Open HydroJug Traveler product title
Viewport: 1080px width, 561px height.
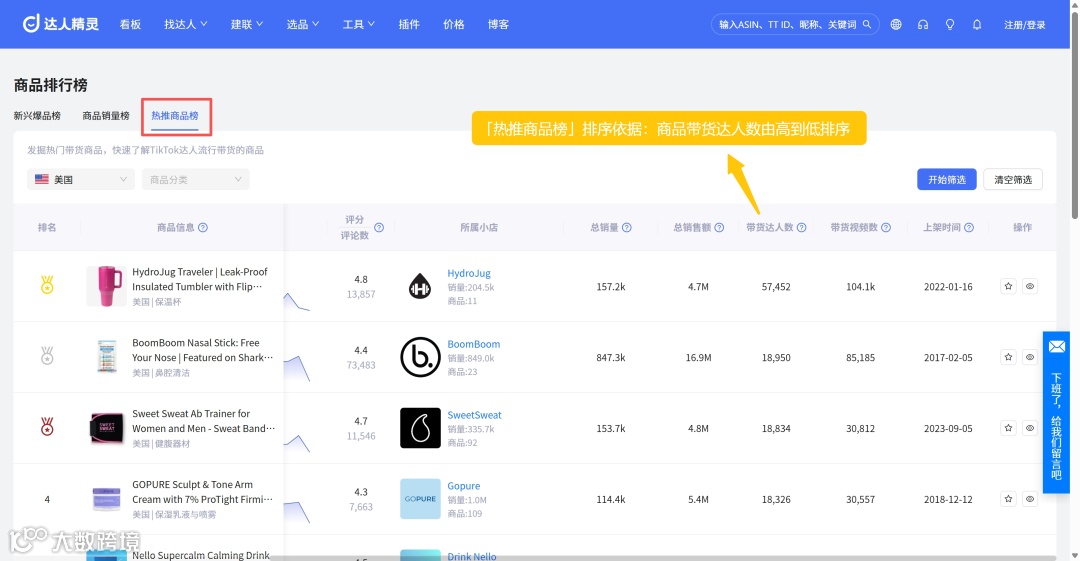200,279
